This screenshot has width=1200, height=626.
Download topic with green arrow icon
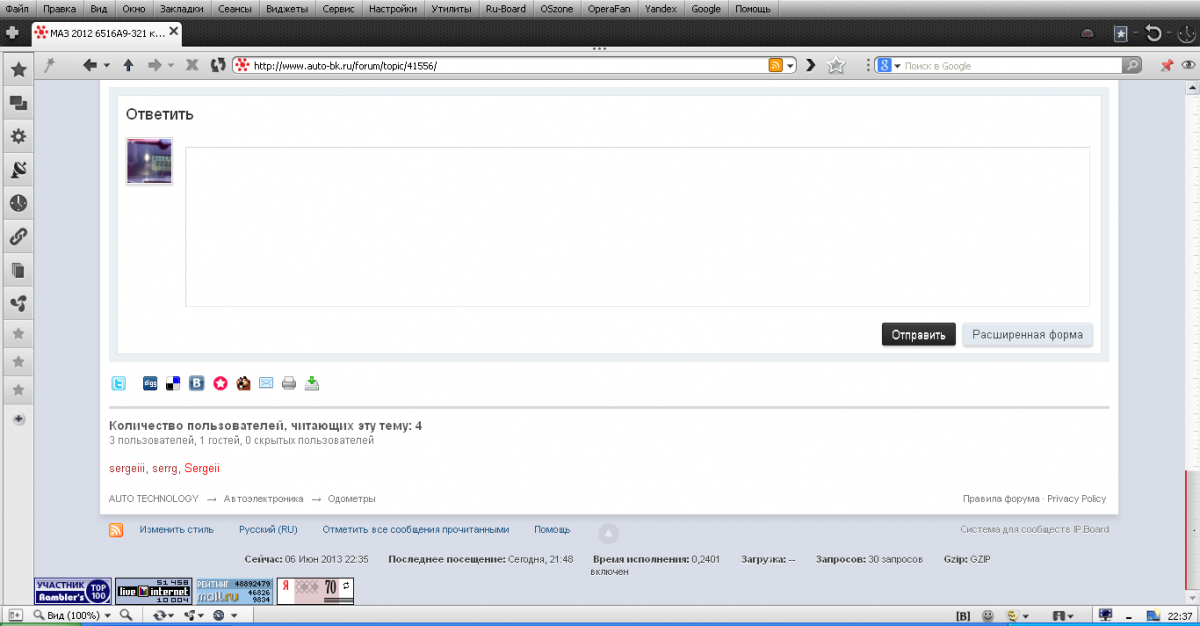pos(312,383)
